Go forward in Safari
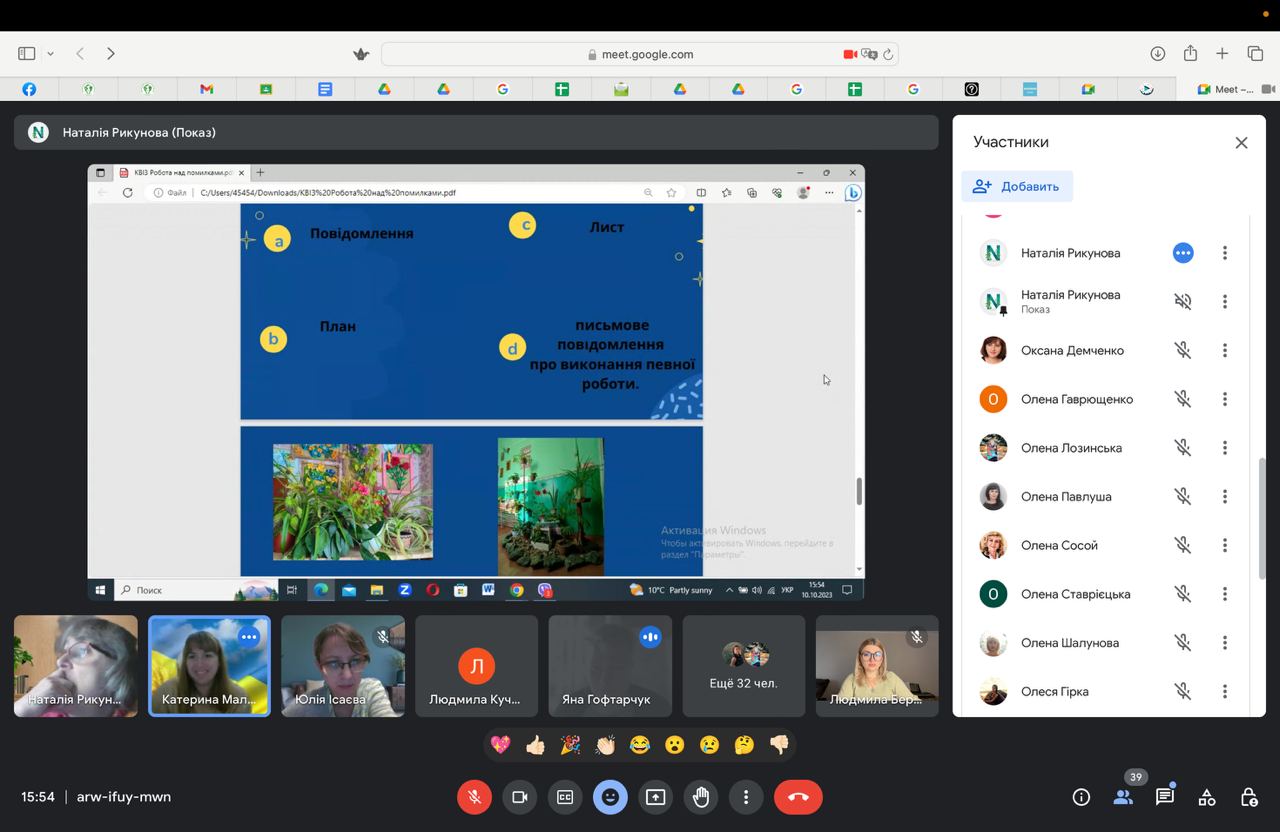This screenshot has height=832, width=1280. pos(111,53)
